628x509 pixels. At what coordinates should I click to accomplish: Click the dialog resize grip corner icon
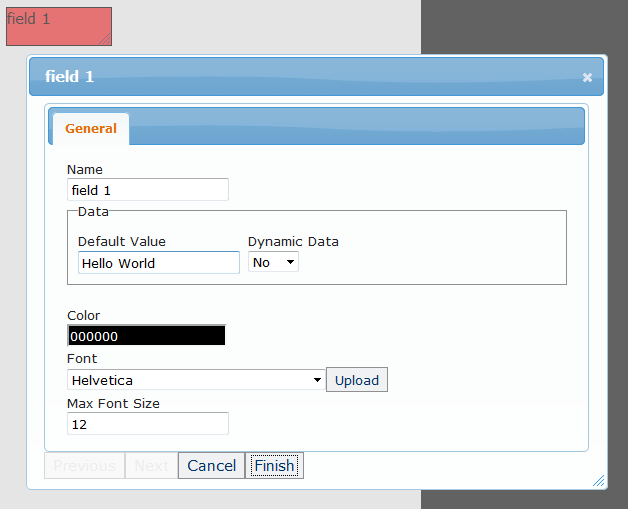(598, 480)
